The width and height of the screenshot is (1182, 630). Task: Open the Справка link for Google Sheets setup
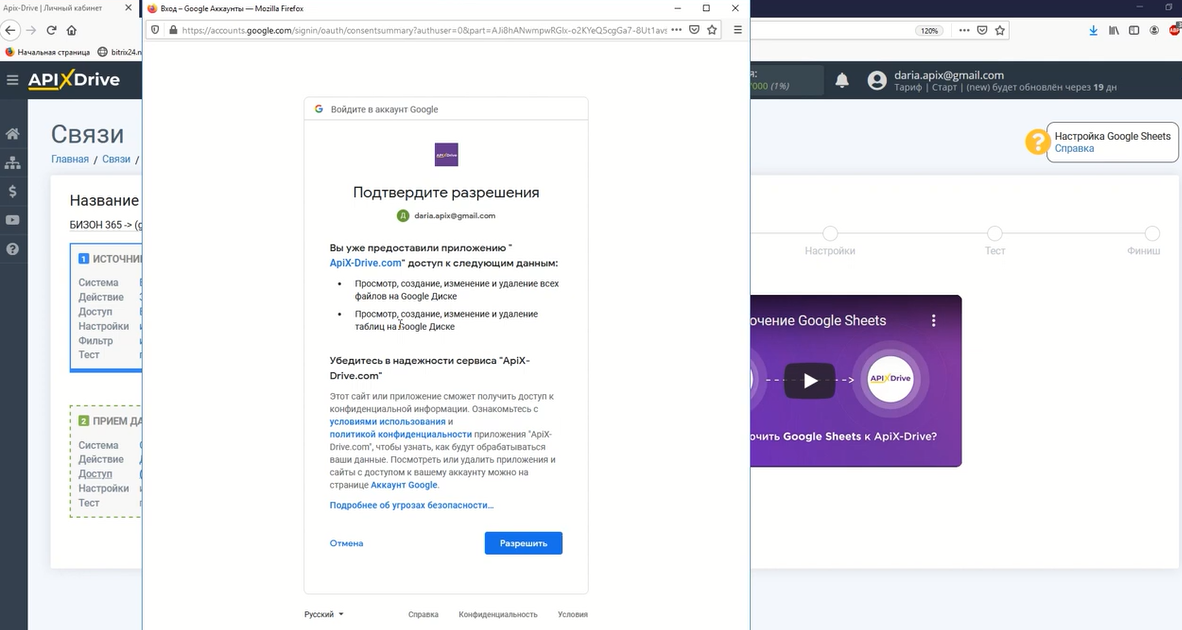tap(1074, 148)
